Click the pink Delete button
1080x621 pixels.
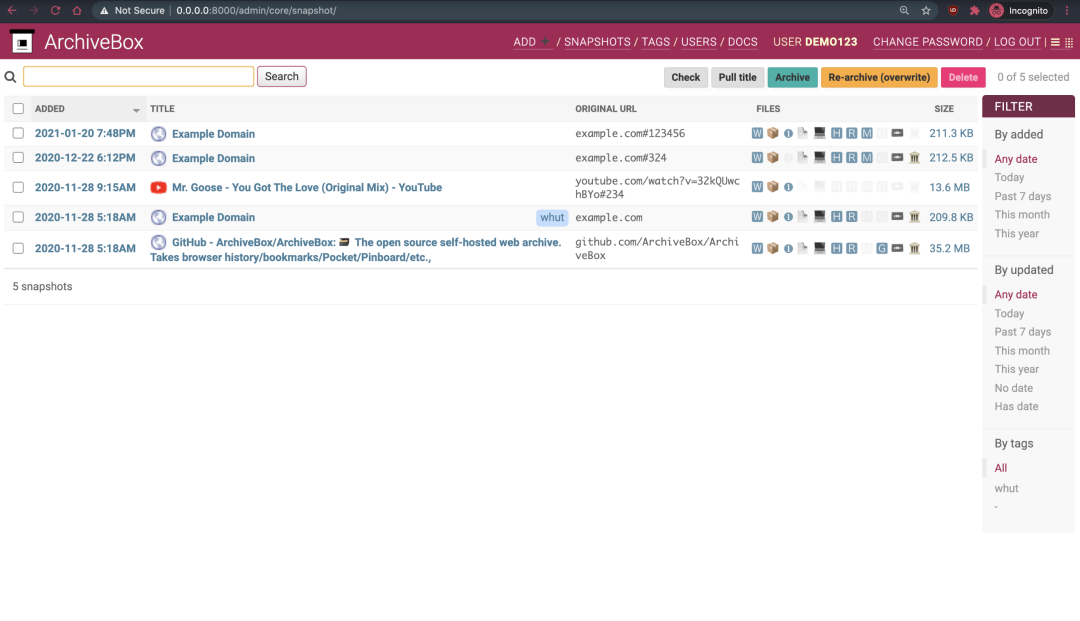[963, 77]
